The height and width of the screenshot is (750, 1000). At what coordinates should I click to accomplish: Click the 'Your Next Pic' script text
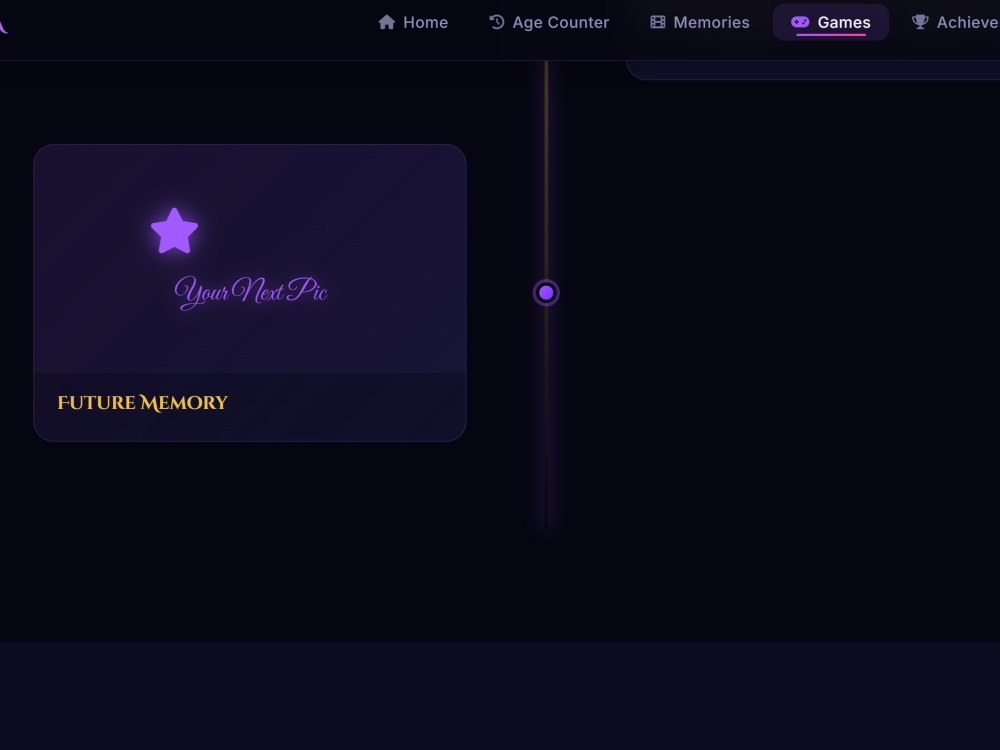(251, 291)
